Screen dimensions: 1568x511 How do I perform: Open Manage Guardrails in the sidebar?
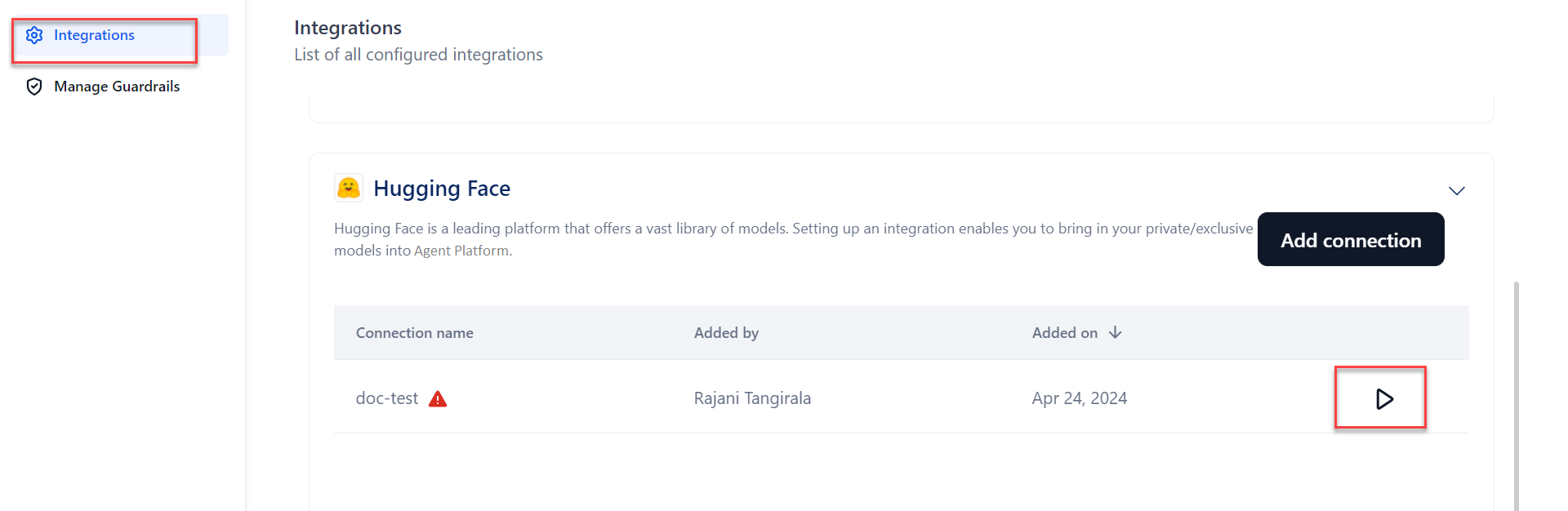117,87
